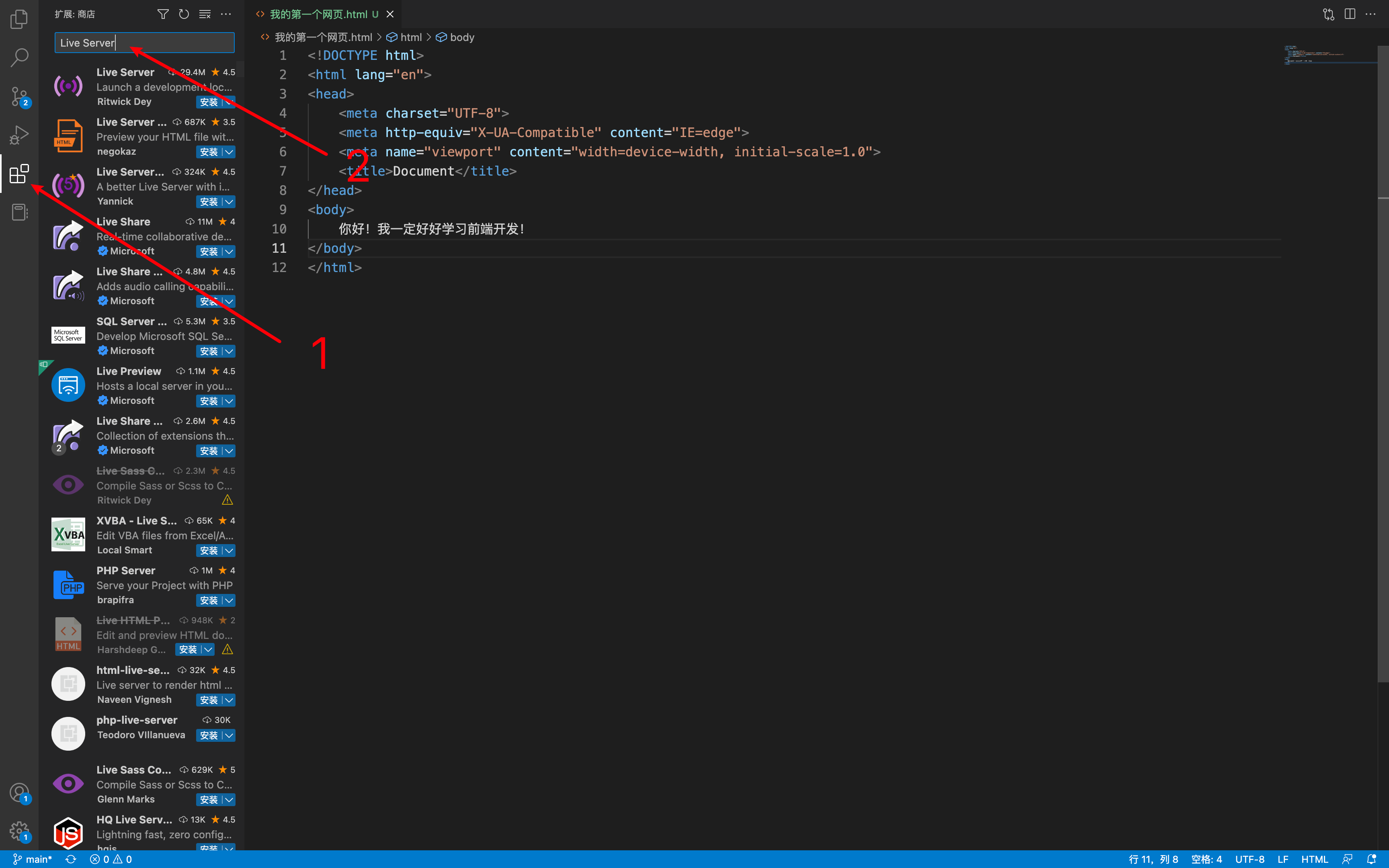Click the 空格: 4 indentation status item
This screenshot has width=1389, height=868.
pyautogui.click(x=1207, y=859)
